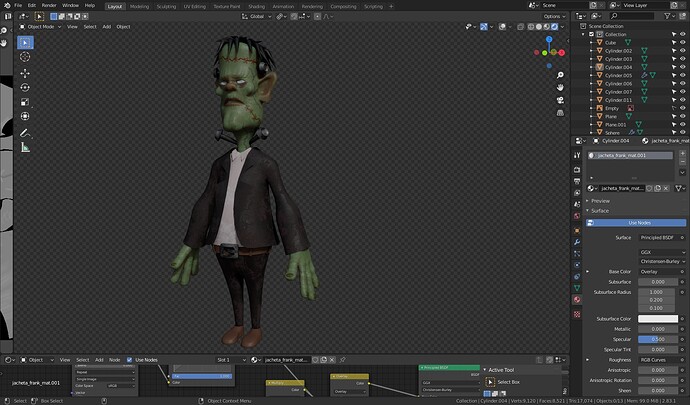
Task: Open the Output properties tab
Action: (x=577, y=181)
